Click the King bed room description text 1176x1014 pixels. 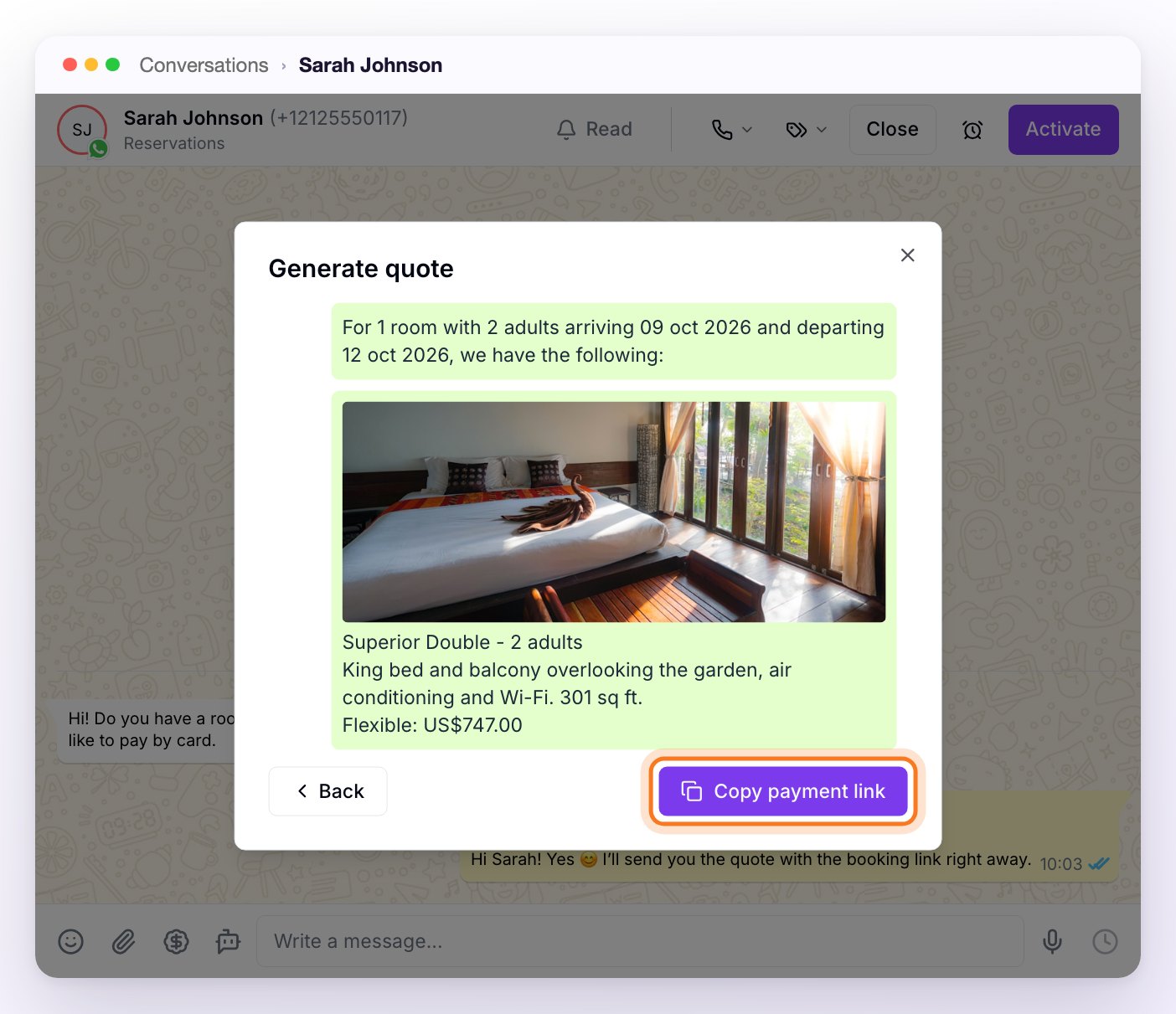coord(567,683)
